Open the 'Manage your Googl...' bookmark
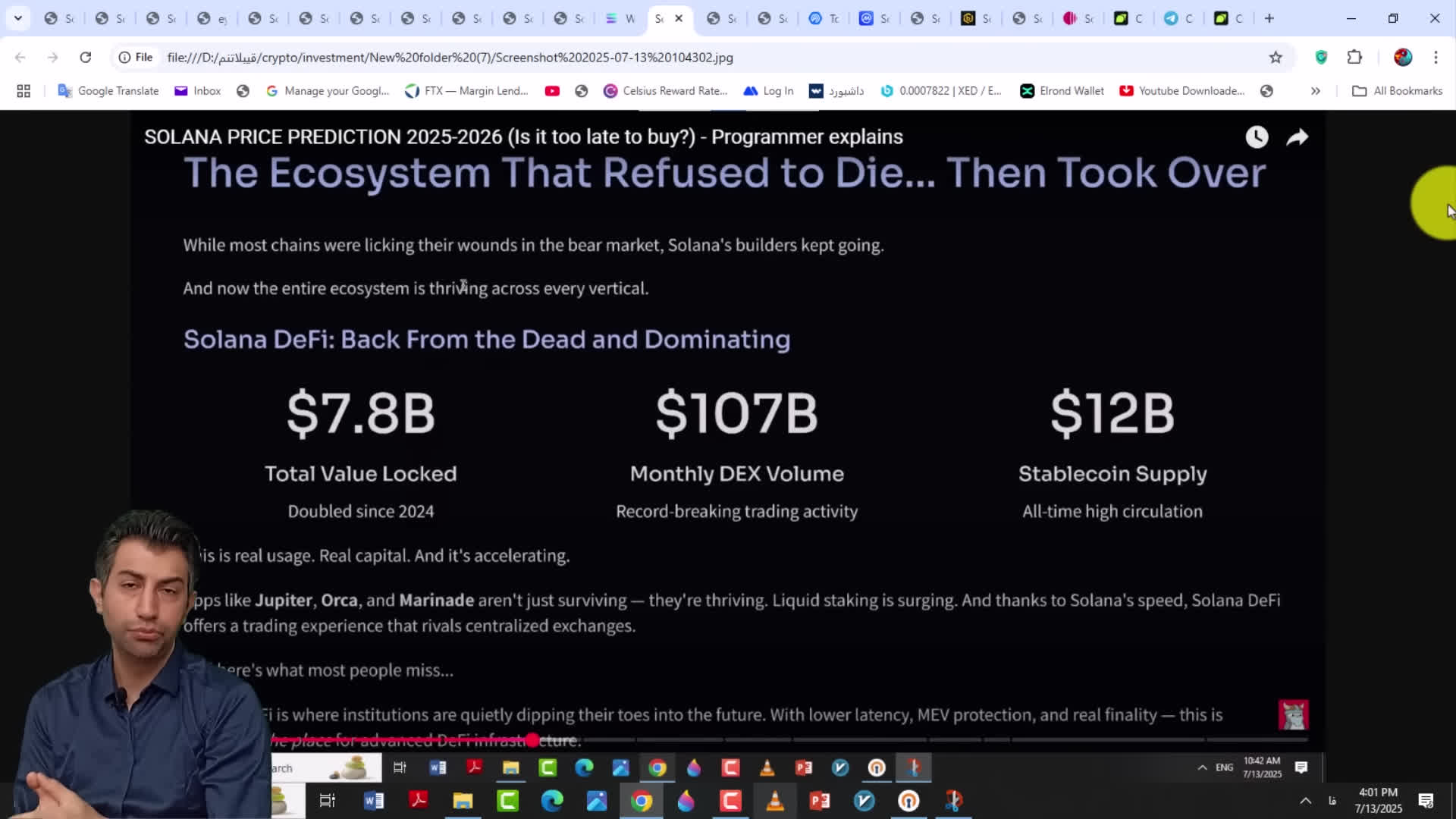1456x819 pixels. (328, 91)
